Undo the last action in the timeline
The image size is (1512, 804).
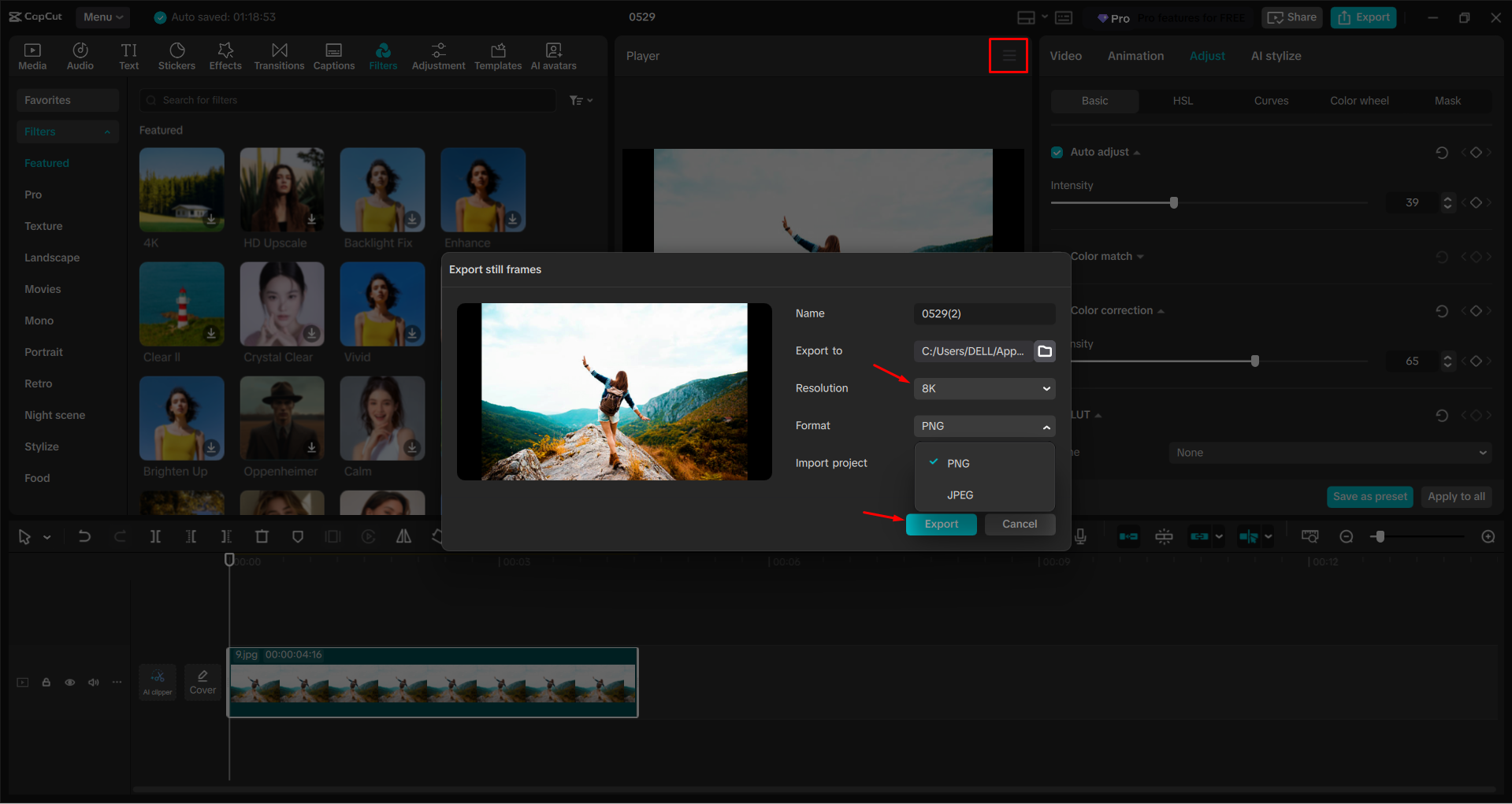pyautogui.click(x=84, y=536)
